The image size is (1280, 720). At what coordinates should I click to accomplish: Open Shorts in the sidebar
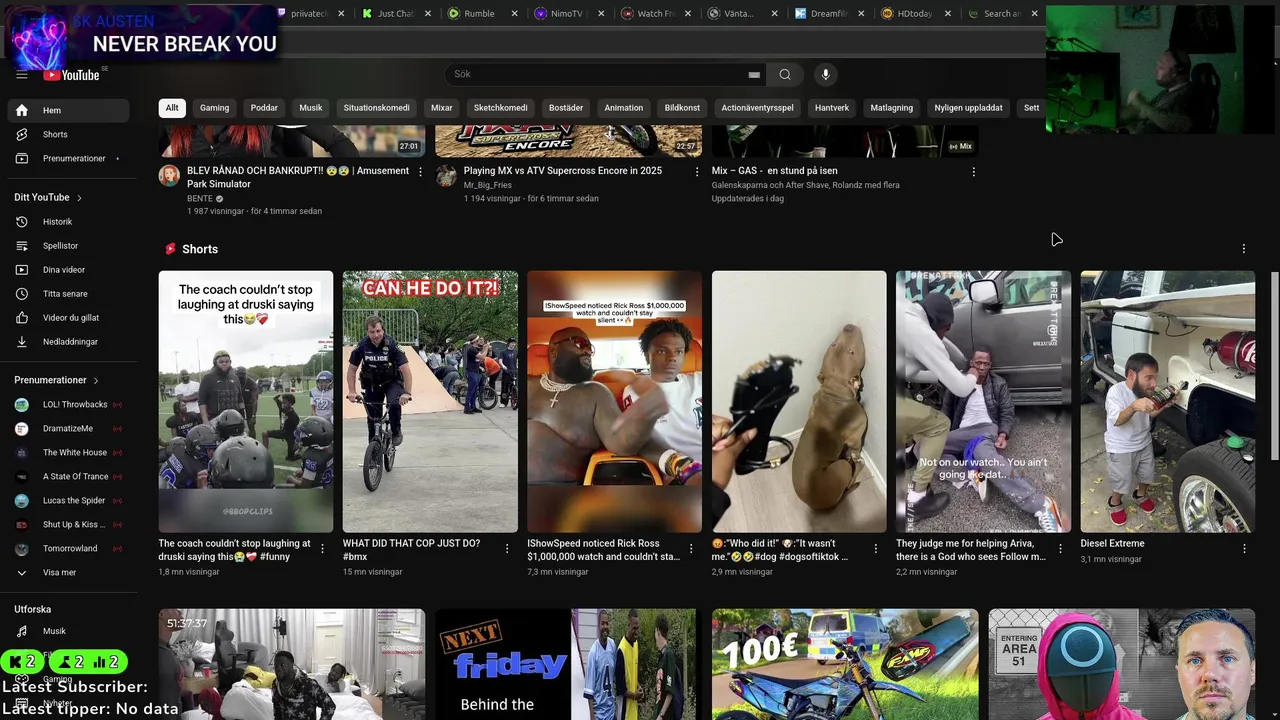67,134
